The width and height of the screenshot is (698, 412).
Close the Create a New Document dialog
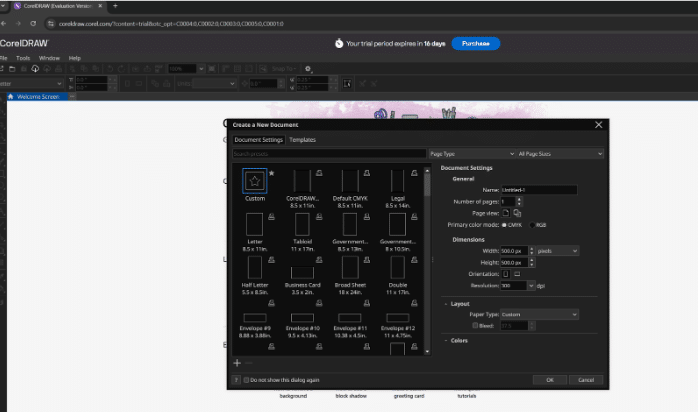(x=599, y=125)
